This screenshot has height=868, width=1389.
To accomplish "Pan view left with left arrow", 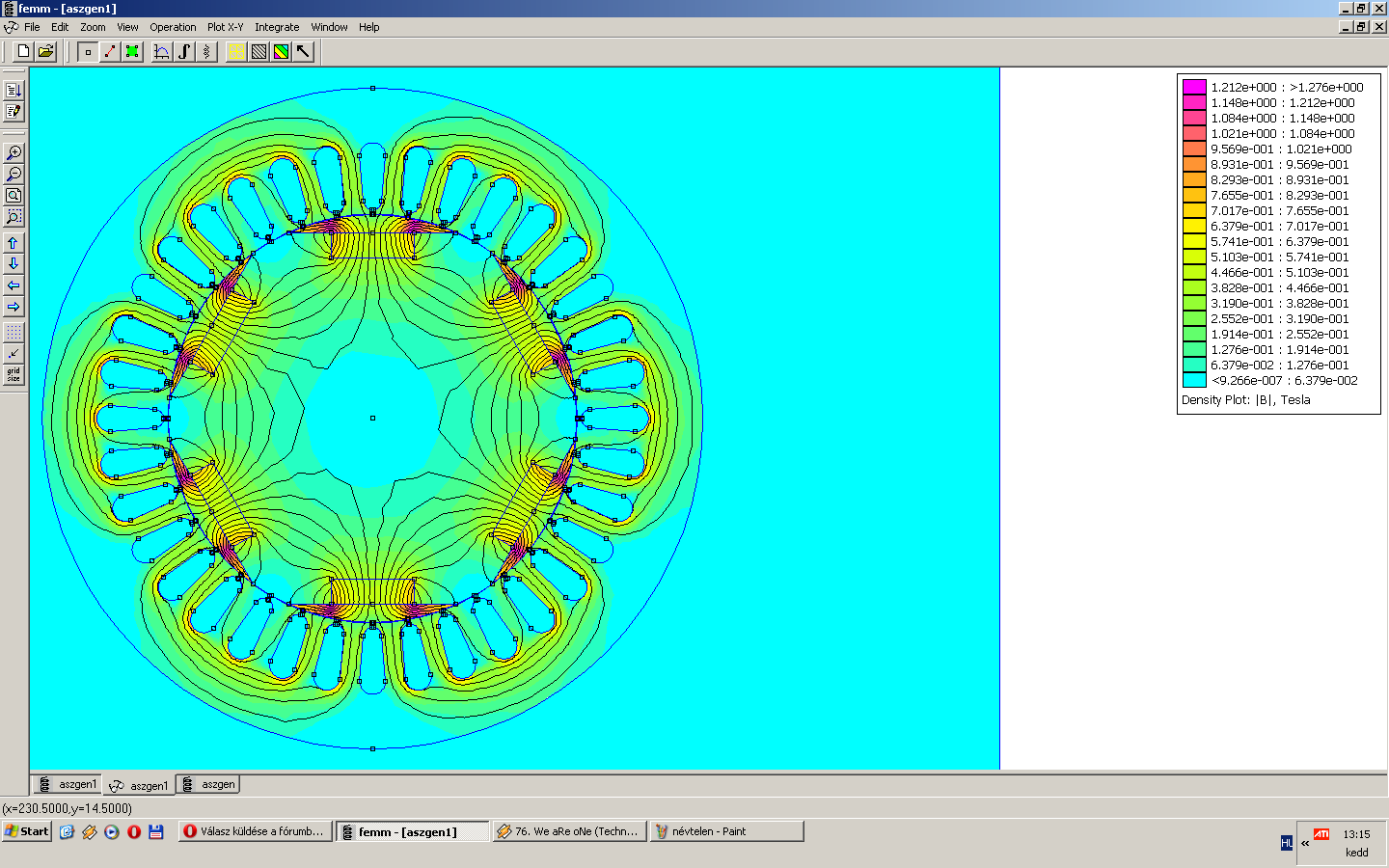I will point(14,285).
